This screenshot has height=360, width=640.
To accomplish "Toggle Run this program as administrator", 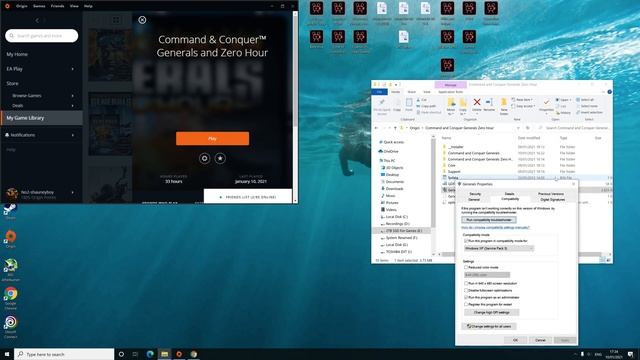I will point(466,298).
